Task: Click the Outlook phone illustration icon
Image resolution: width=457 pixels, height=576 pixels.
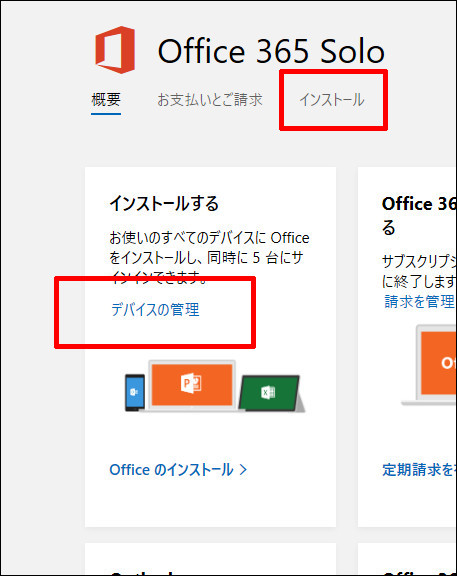Action: click(x=134, y=392)
